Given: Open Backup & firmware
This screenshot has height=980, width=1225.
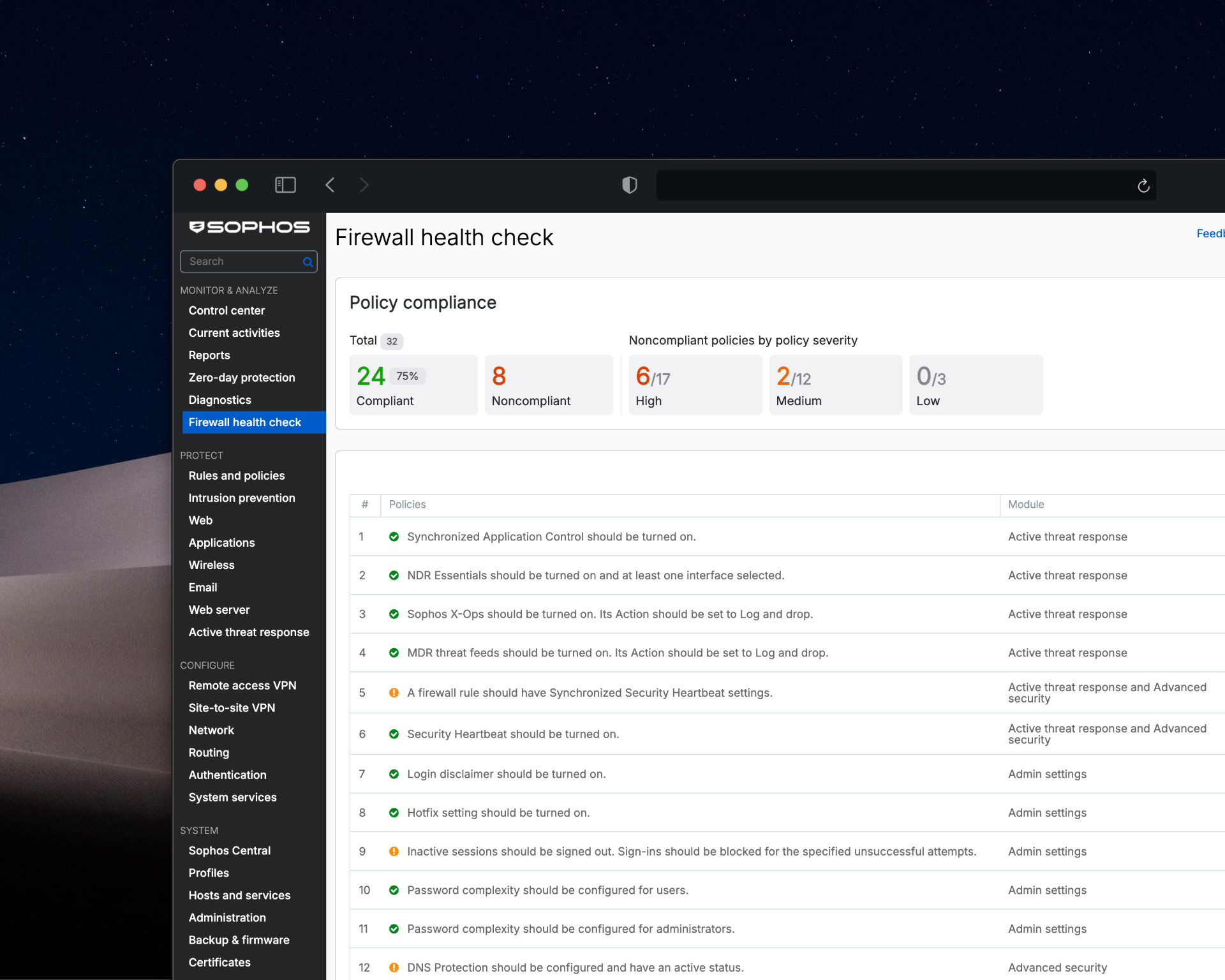Looking at the screenshot, I should click(239, 940).
